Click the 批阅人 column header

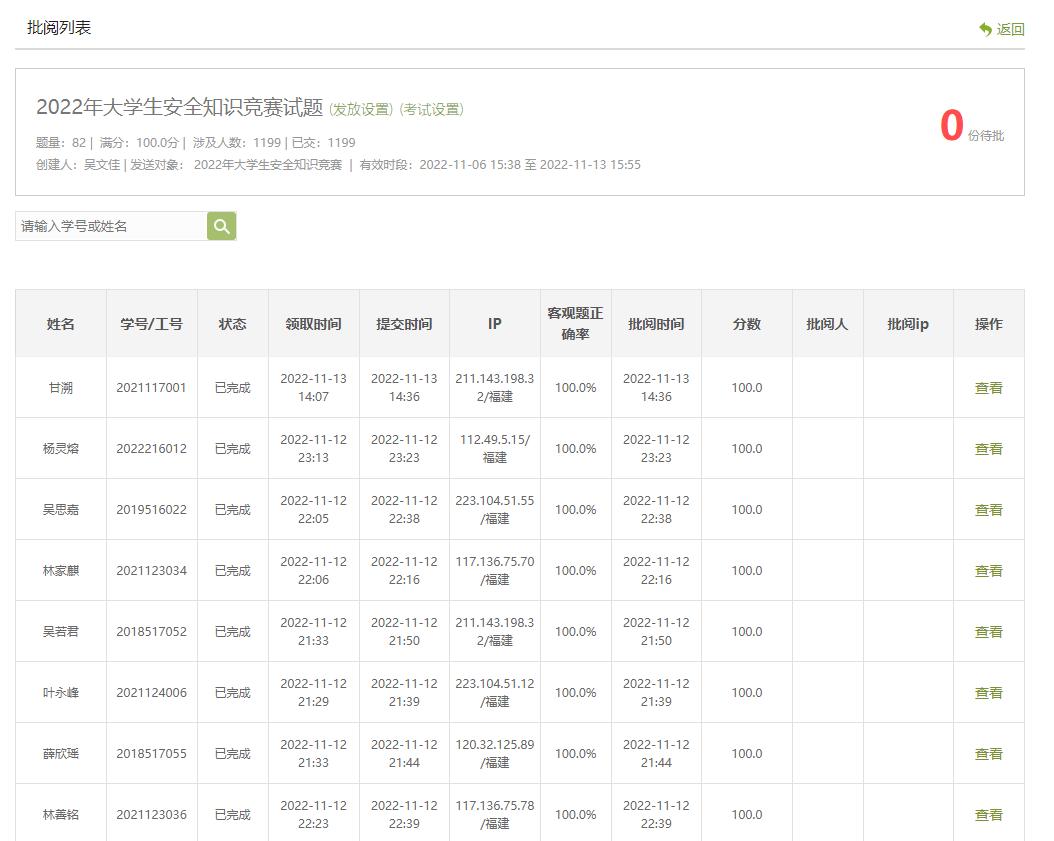tap(827, 324)
